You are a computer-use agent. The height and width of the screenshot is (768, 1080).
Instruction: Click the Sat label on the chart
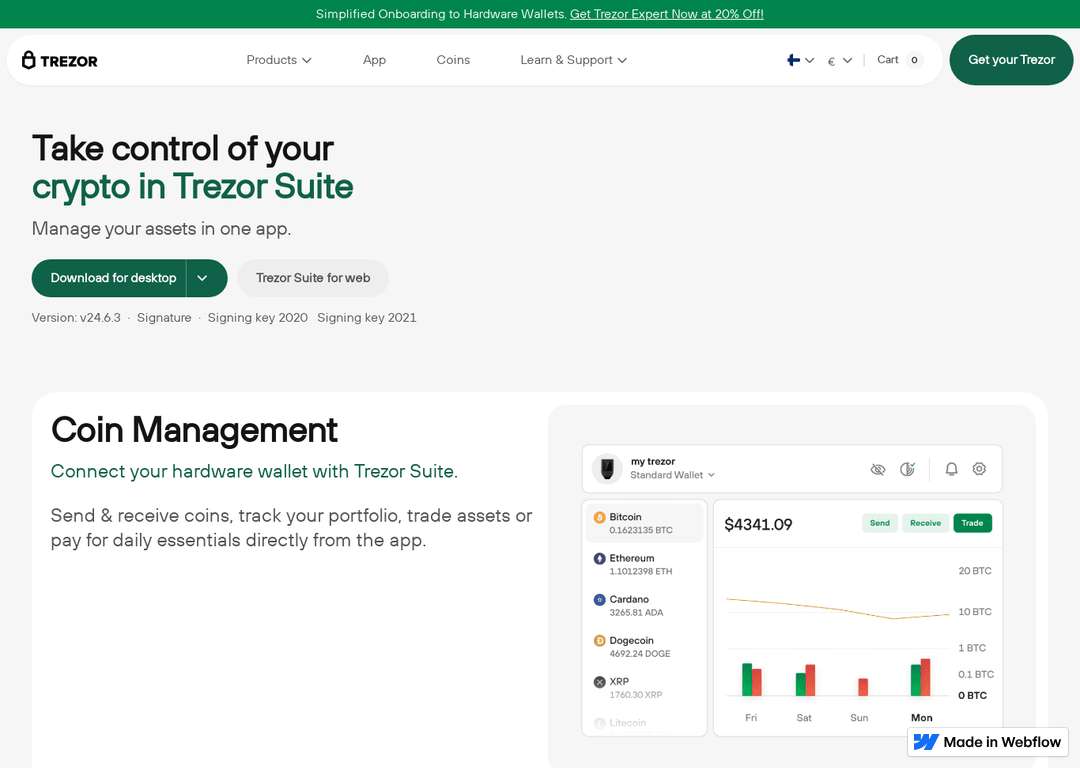click(x=804, y=718)
